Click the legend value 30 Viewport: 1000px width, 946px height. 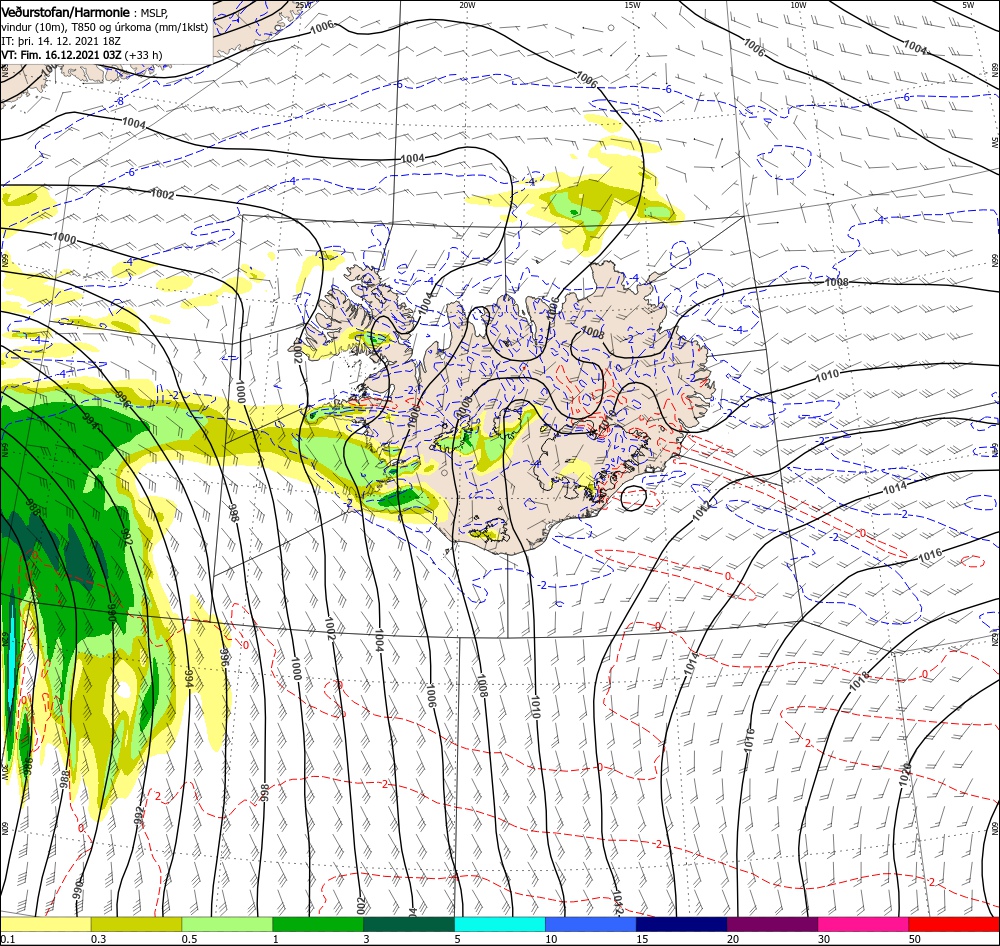click(x=824, y=940)
